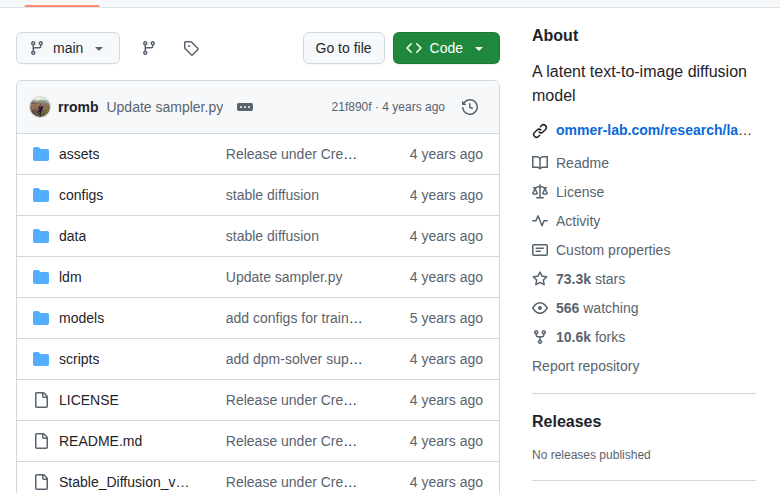780x493 pixels.
Task: Open the main branch selector dropdown
Action: tap(68, 48)
